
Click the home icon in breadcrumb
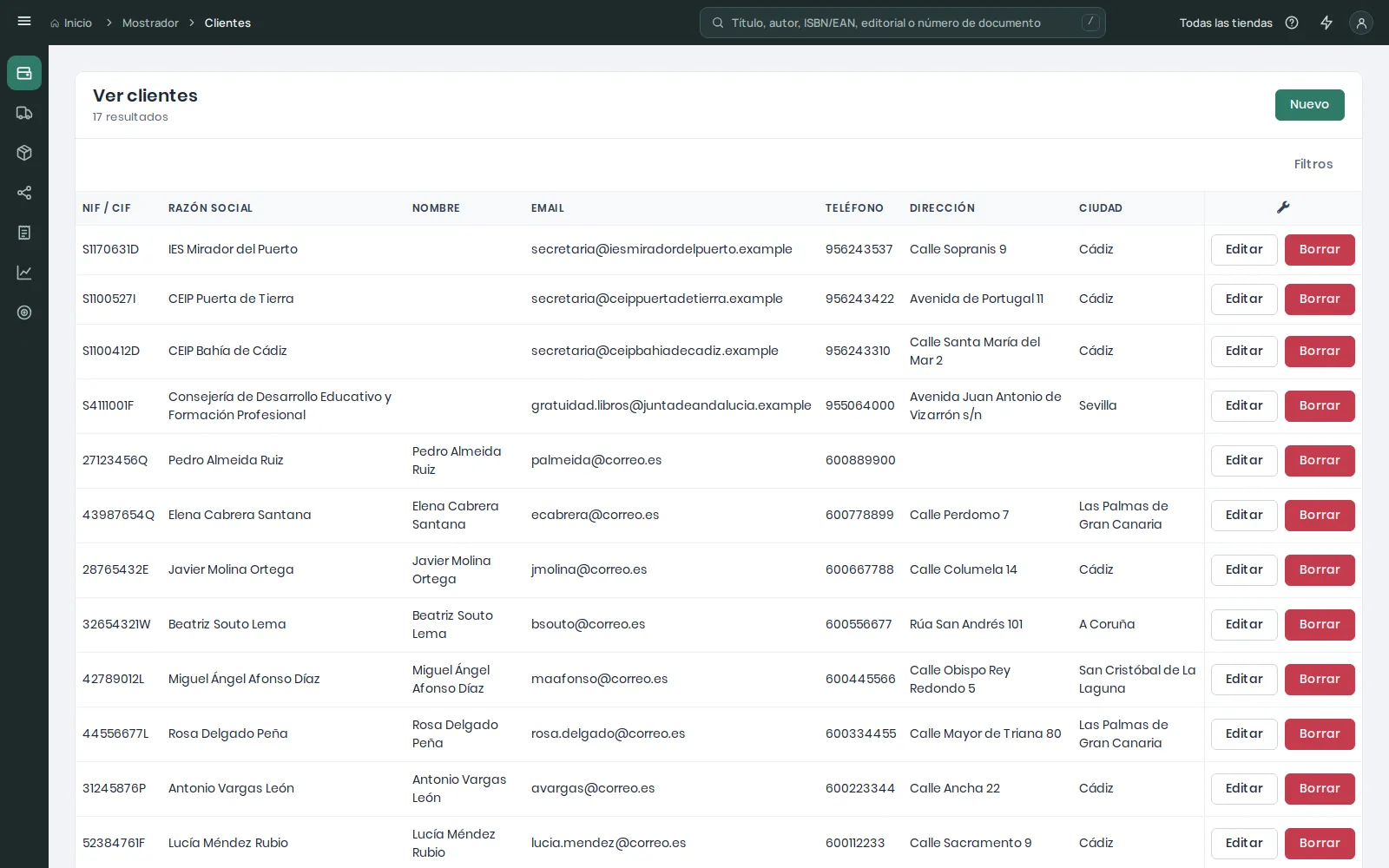55,23
